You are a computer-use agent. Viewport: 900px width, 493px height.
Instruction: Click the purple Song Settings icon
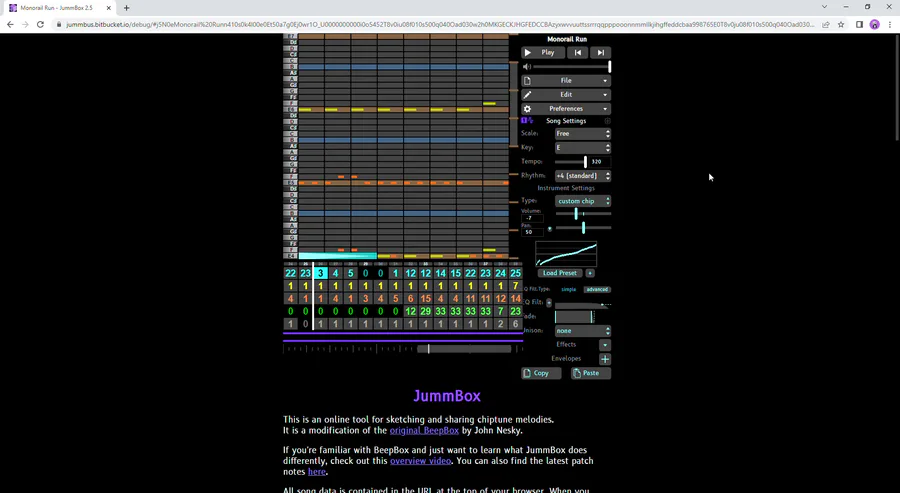click(x=527, y=121)
